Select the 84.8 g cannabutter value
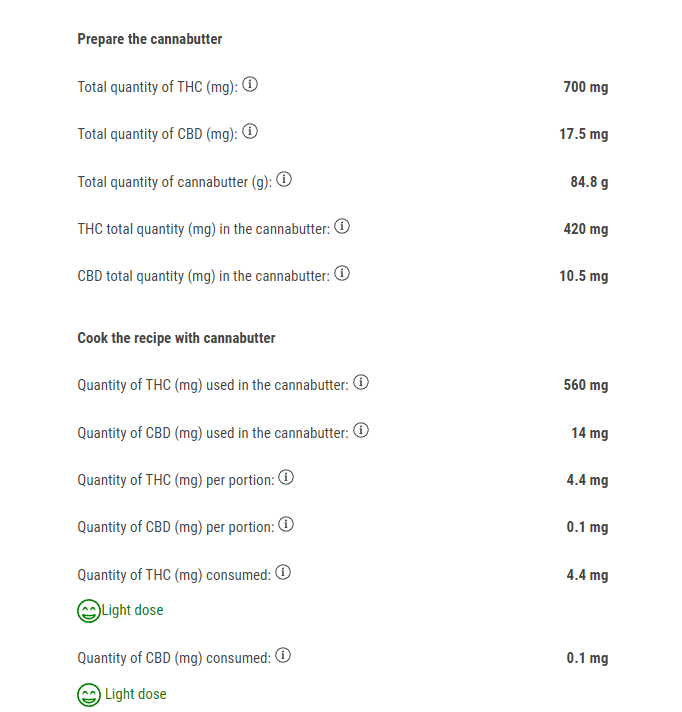 coord(589,182)
